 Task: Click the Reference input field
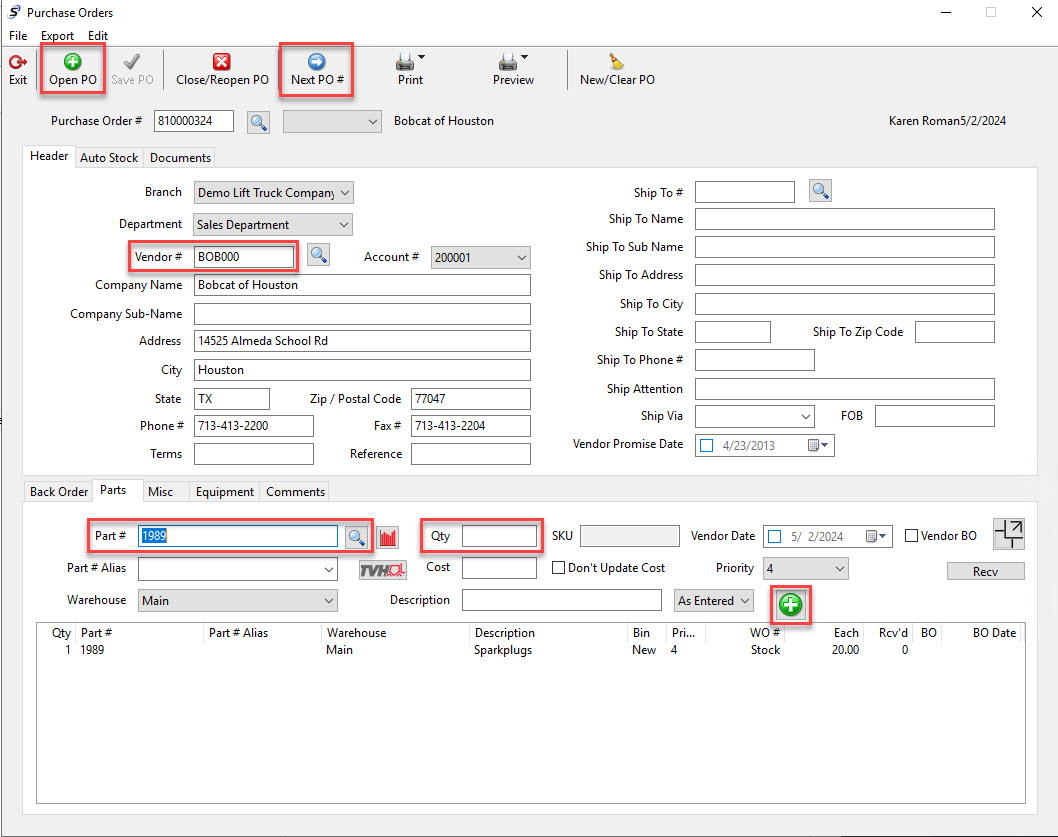[471, 454]
